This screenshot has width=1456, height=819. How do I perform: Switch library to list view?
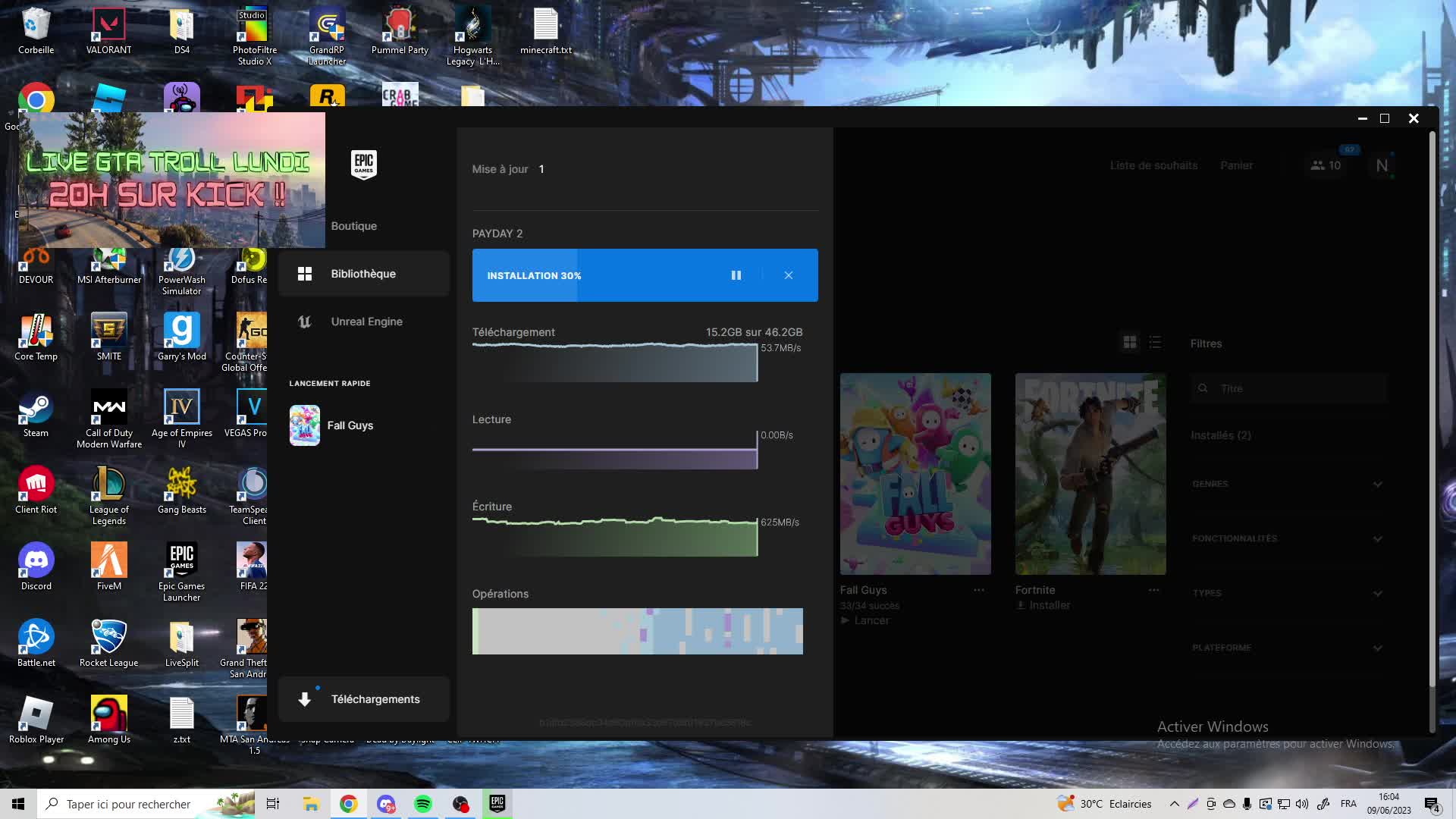(1155, 343)
